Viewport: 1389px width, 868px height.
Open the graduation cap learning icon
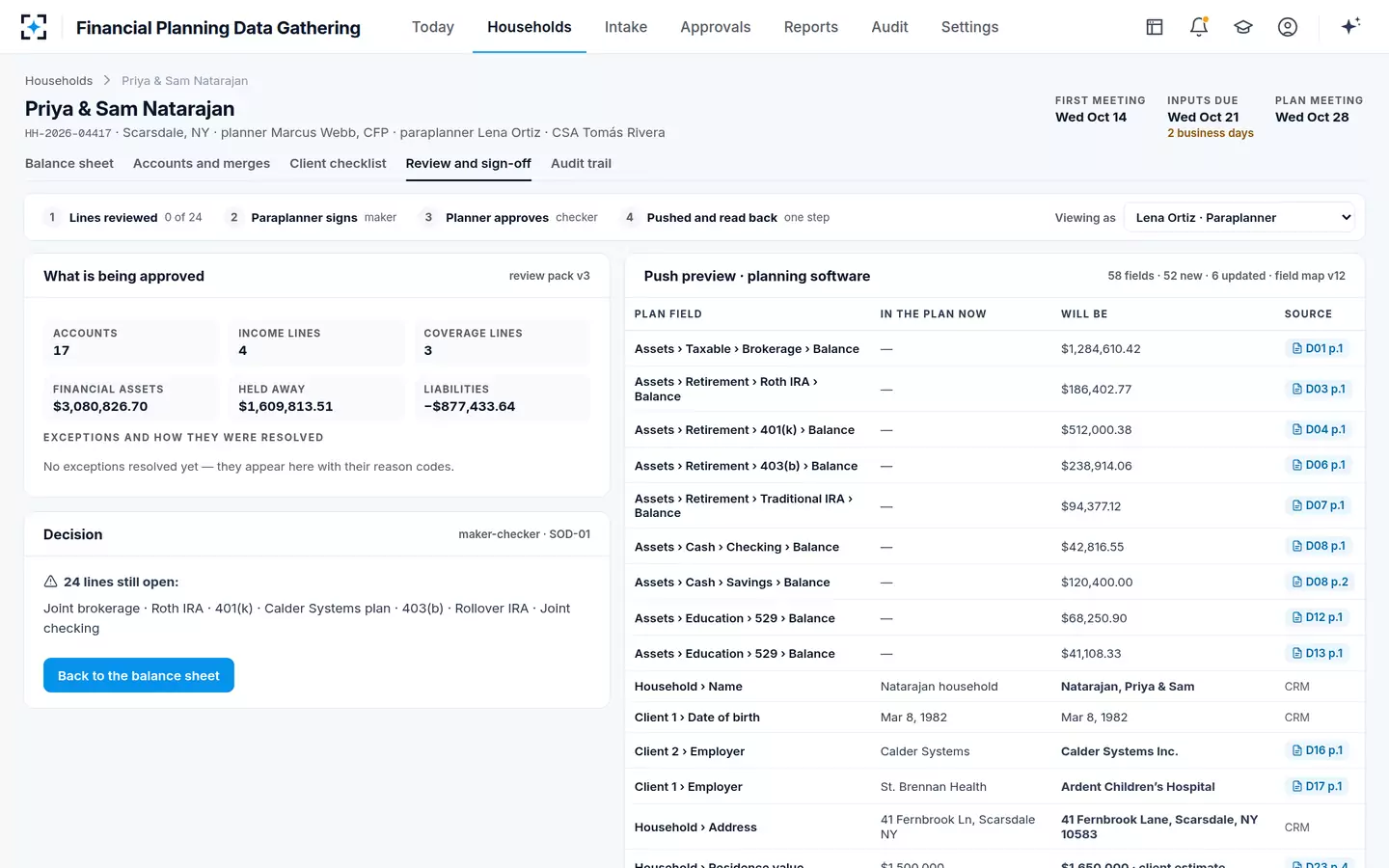click(1243, 27)
